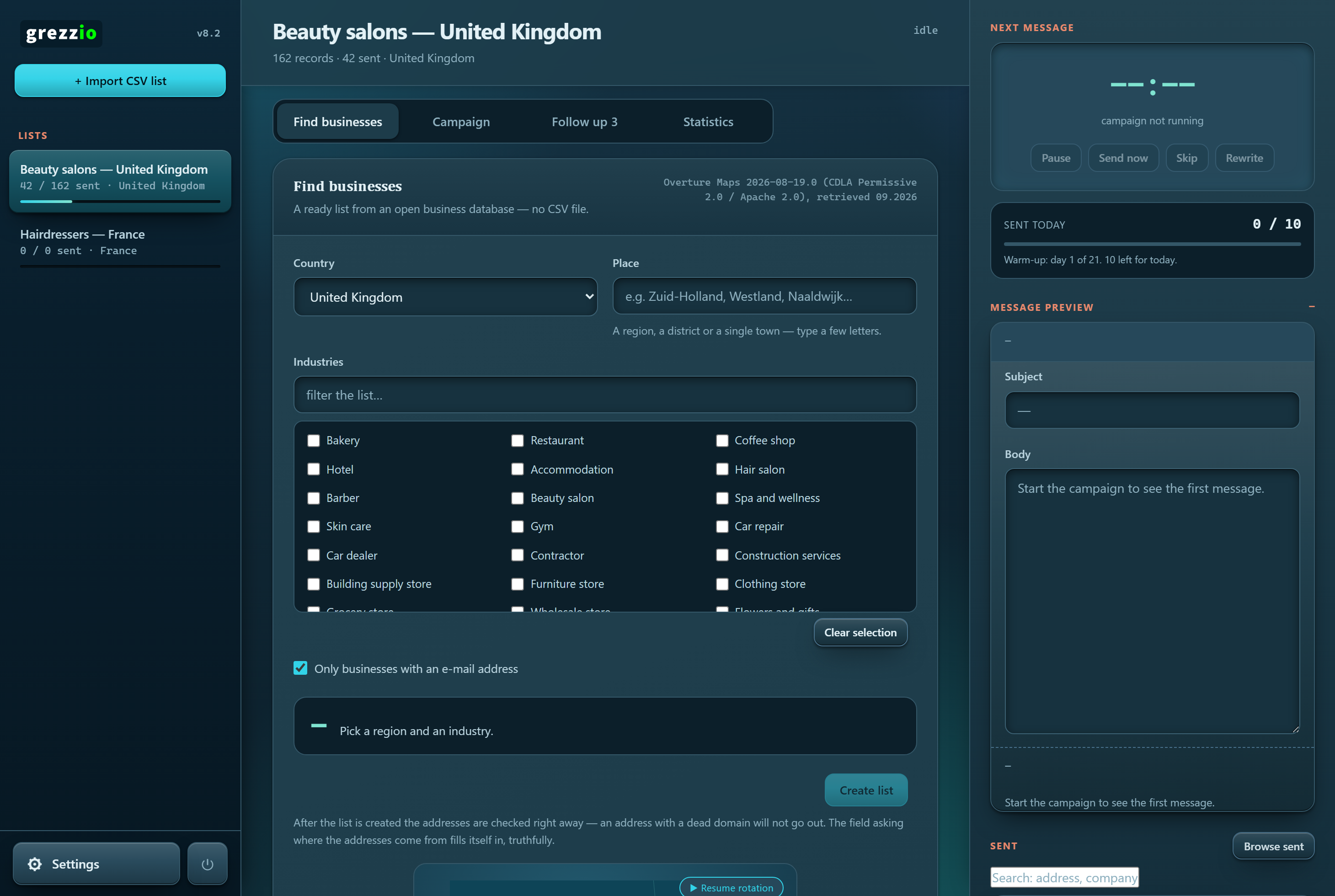Check the Clothing store option
Screen dimensions: 1335x896
point(722,584)
